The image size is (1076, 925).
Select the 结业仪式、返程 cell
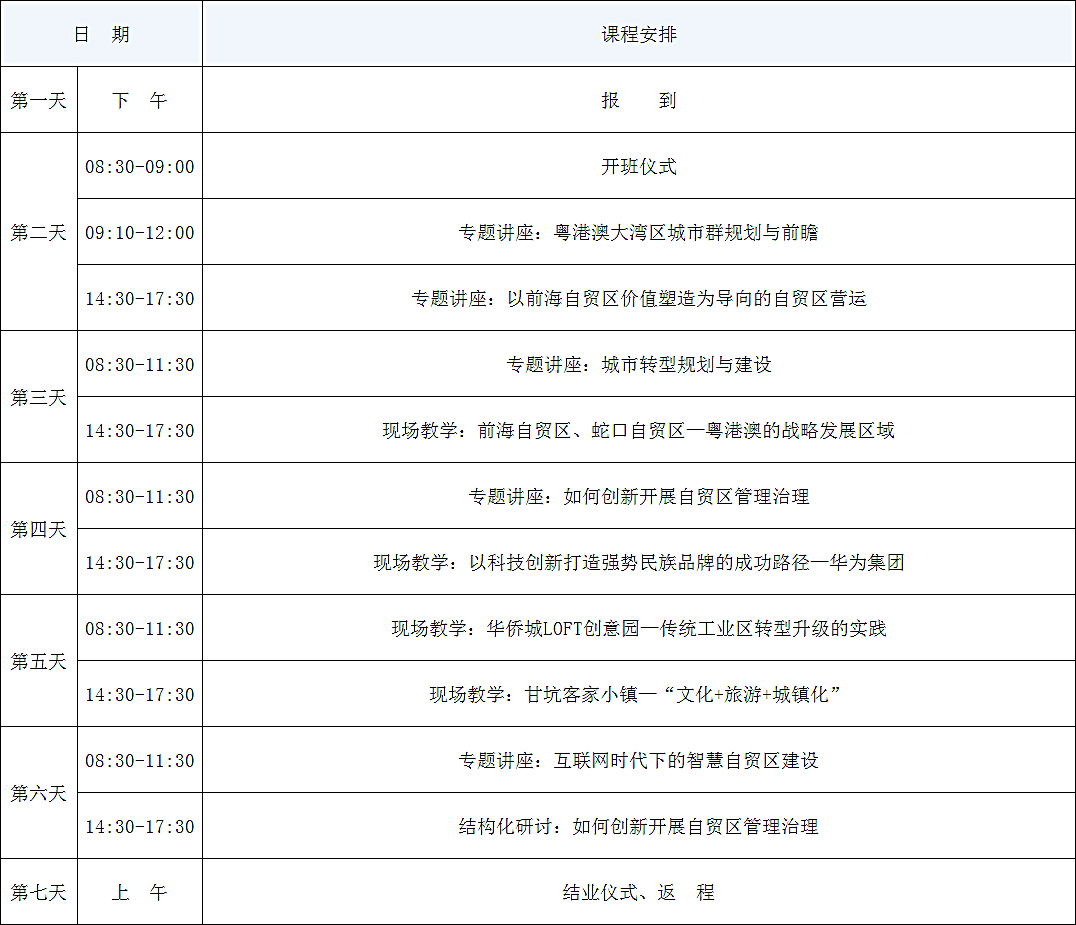[x=639, y=891]
